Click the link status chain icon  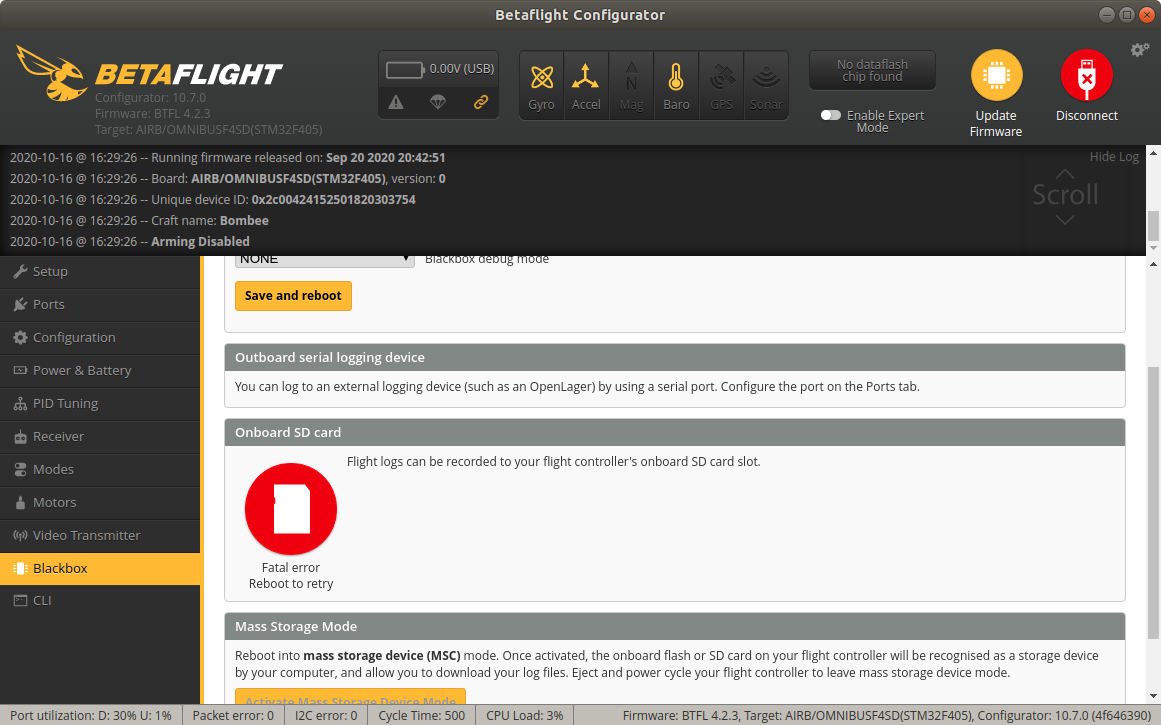point(481,102)
